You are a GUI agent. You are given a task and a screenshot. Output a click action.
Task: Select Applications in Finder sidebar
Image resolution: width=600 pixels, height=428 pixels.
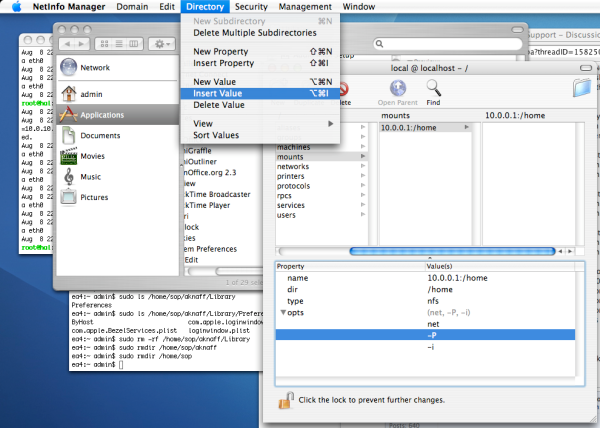point(117,115)
